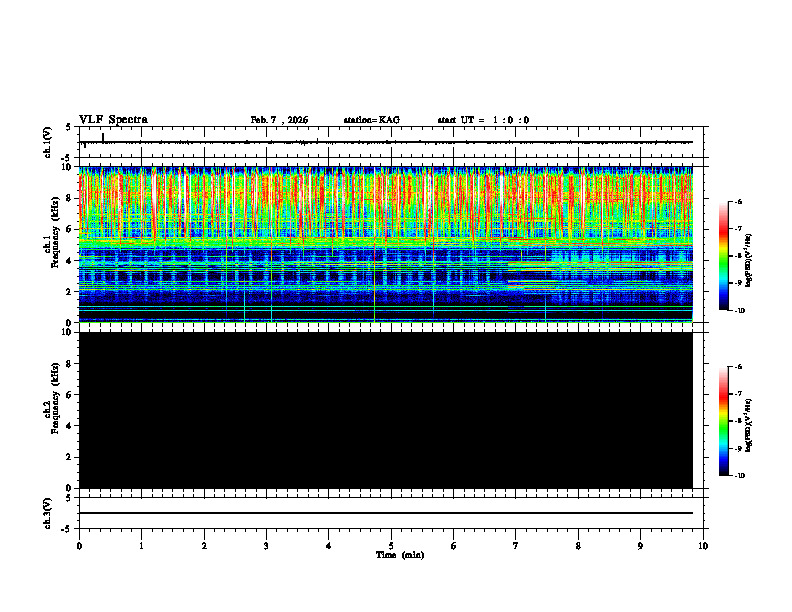This screenshot has width=792, height=612.
Task: Click time axis tick label "6"
Action: 454,546
